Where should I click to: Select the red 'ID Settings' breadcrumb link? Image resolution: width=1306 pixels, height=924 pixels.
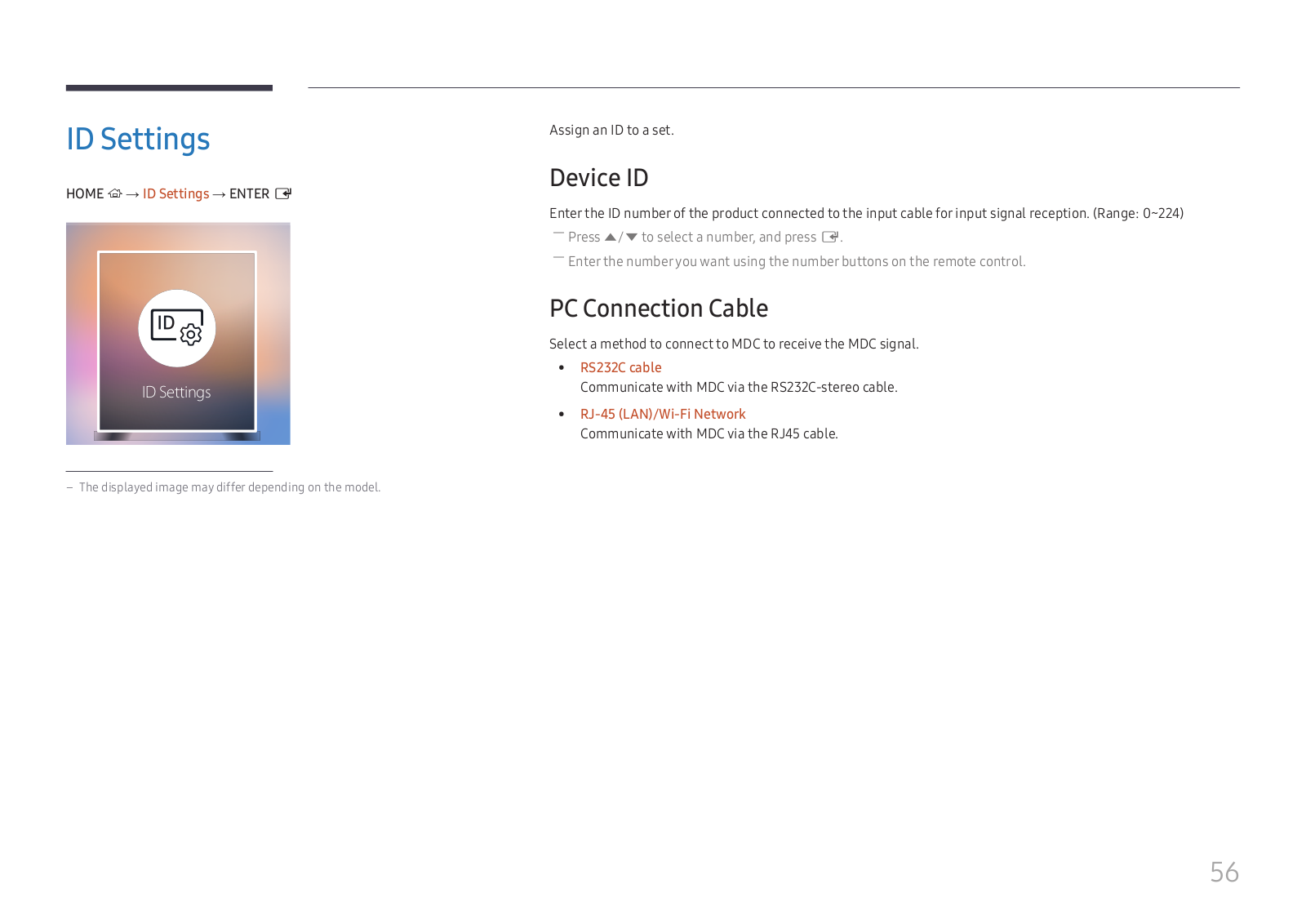pyautogui.click(x=175, y=193)
